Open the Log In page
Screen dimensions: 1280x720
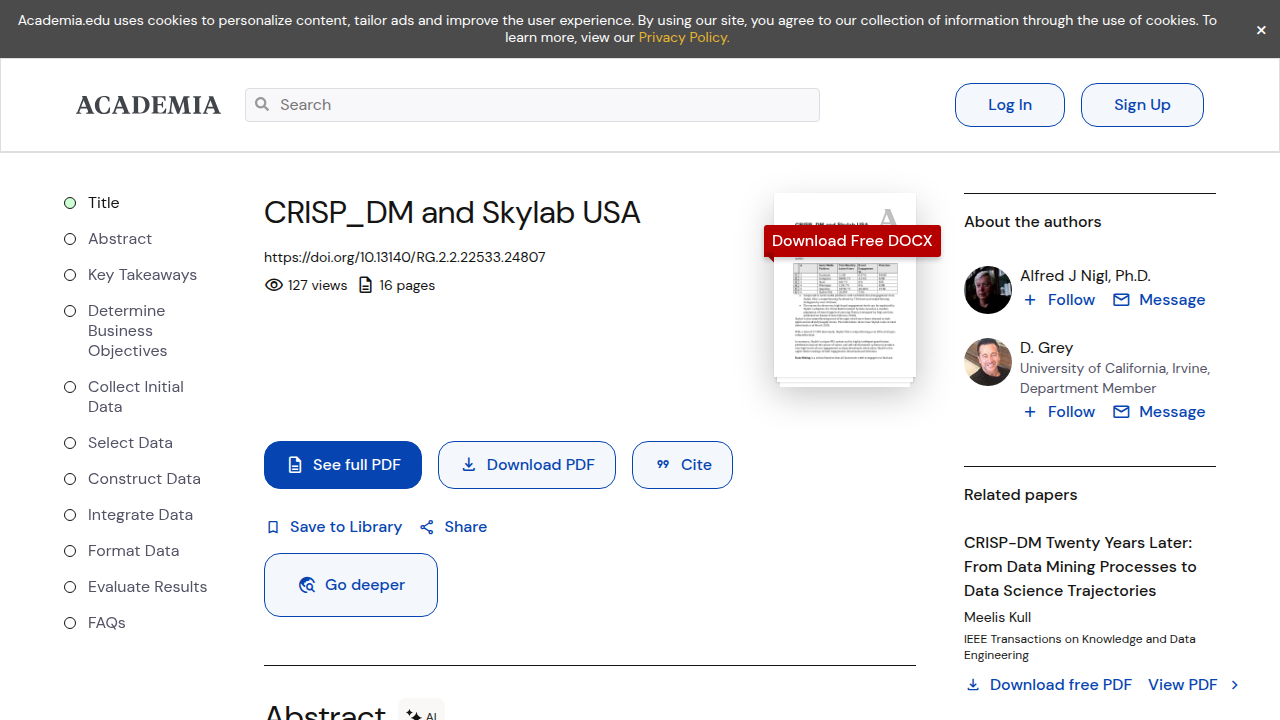tap(1010, 105)
